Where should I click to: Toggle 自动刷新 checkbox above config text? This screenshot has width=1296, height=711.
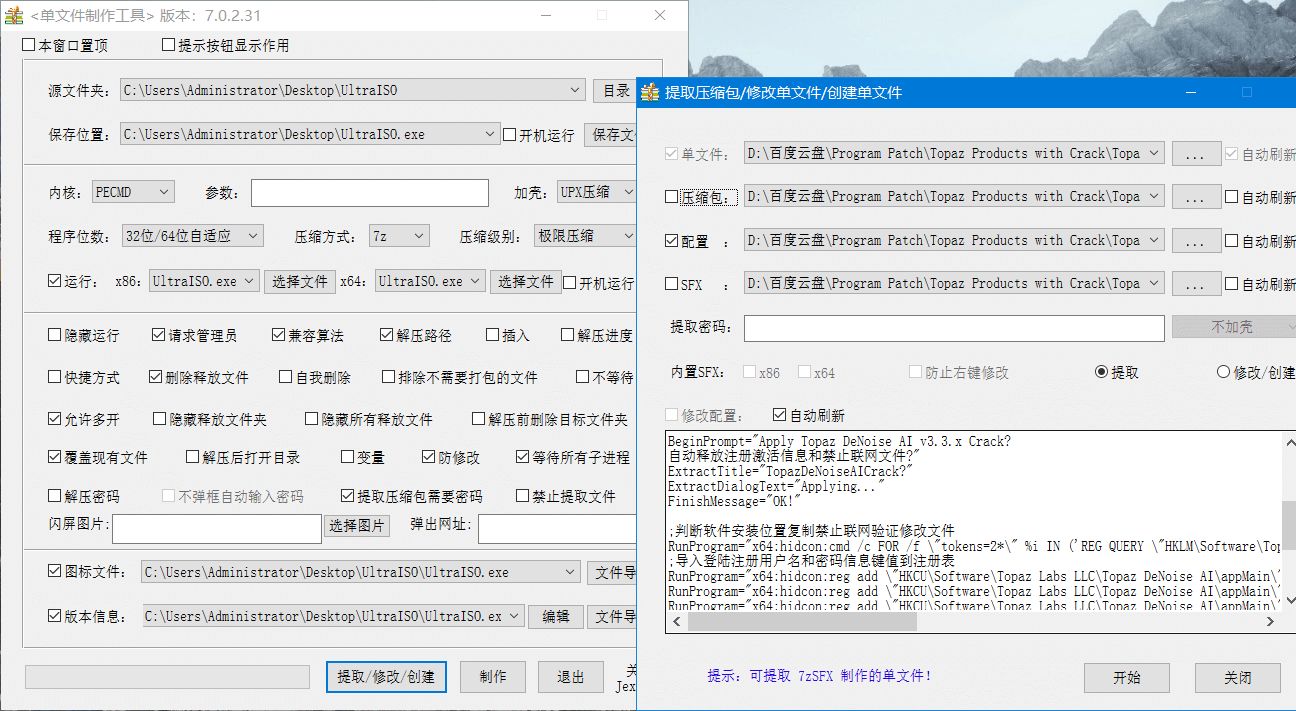click(780, 415)
